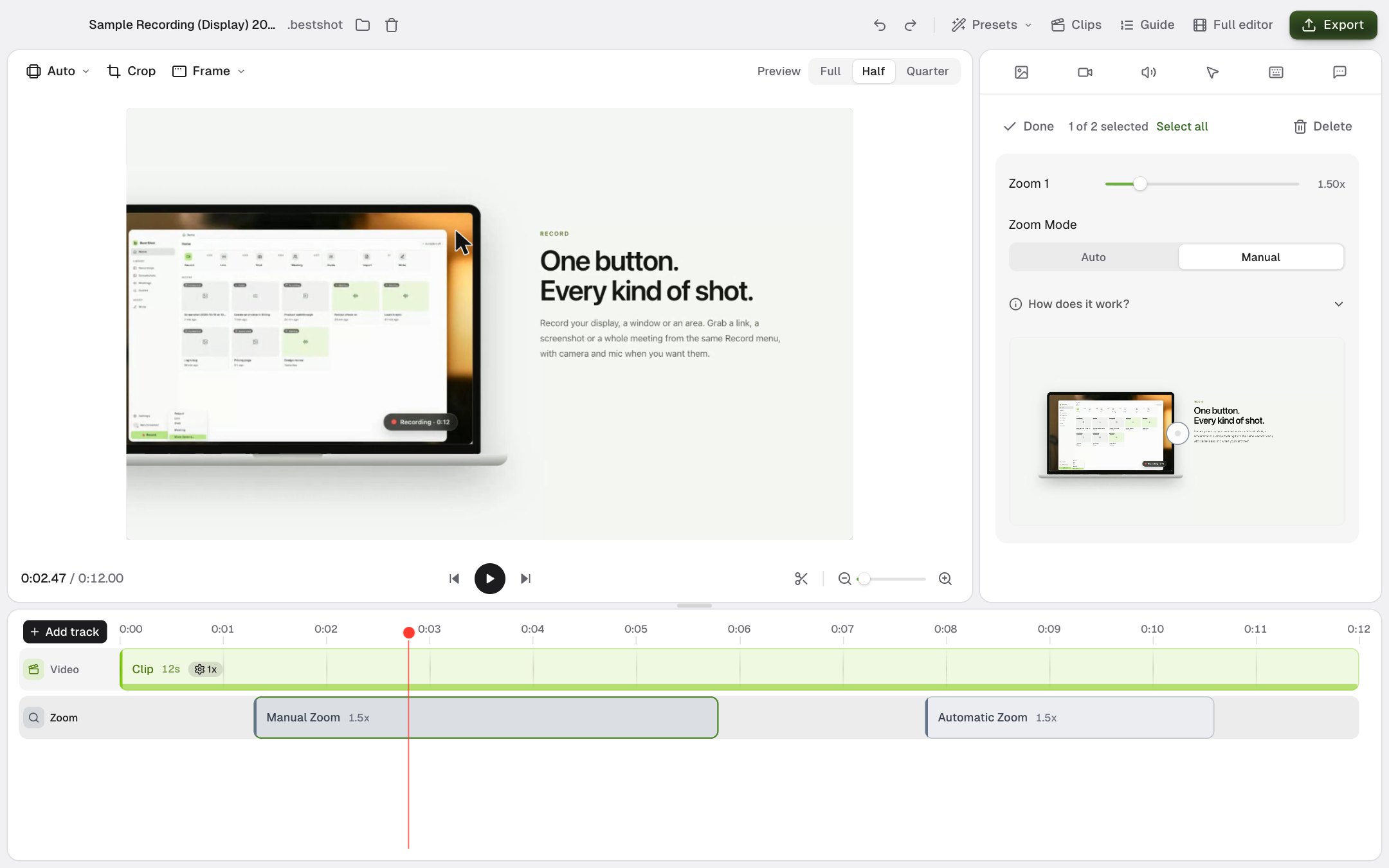Open the Presets dropdown
1389x868 pixels.
pyautogui.click(x=992, y=25)
